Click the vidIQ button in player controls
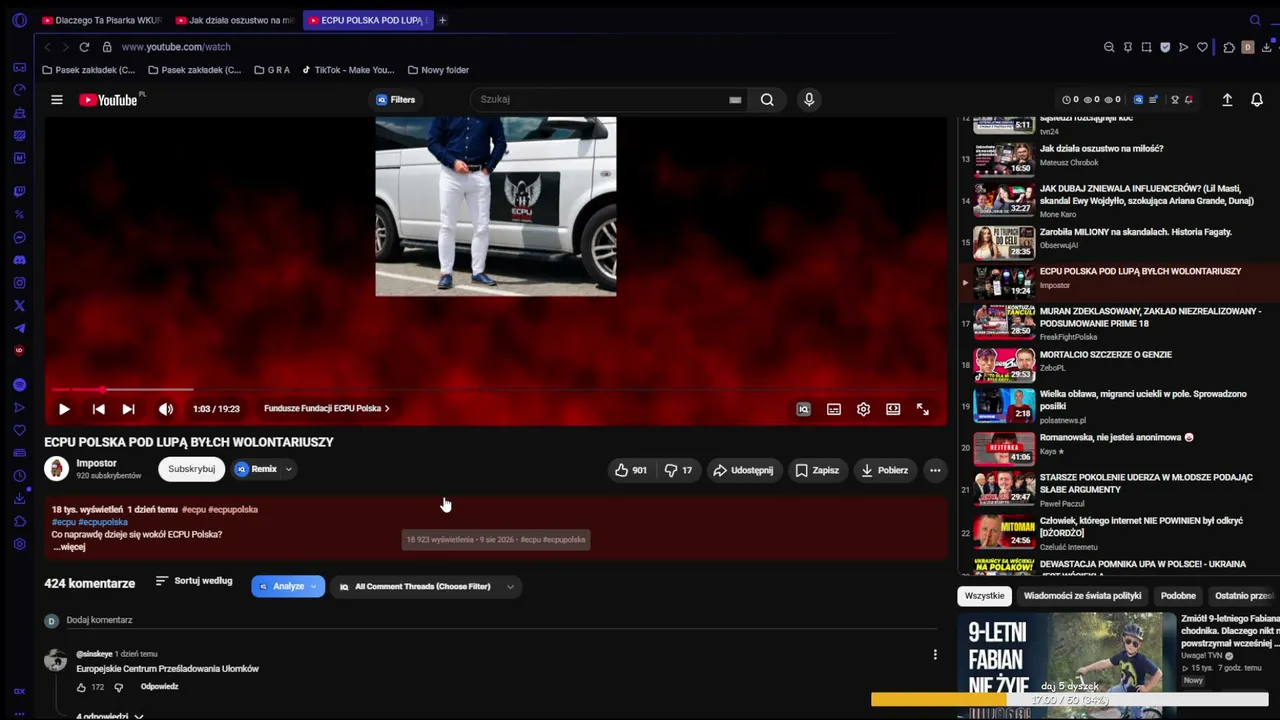Screen dimensions: 1280x720 pyautogui.click(x=803, y=409)
